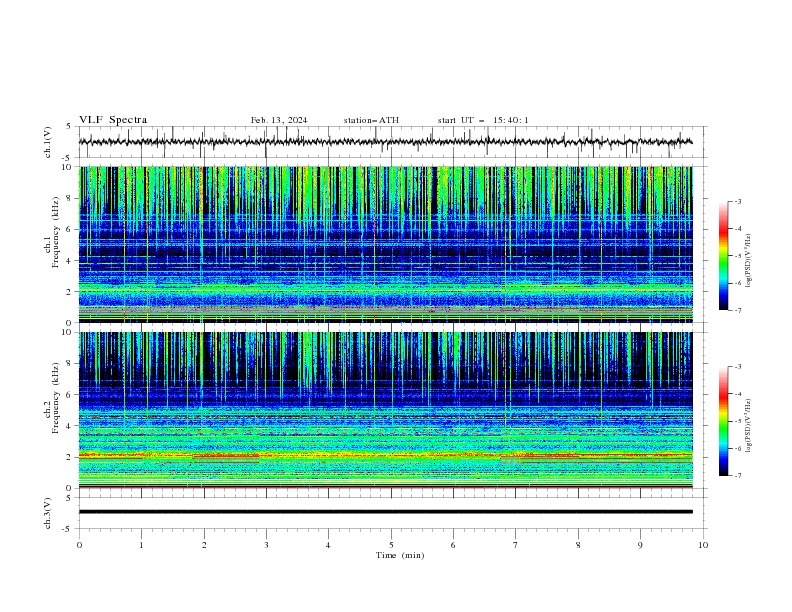Screen dimensions: 792x612
Task: Click time axis tick label "0"
Action: (79, 545)
